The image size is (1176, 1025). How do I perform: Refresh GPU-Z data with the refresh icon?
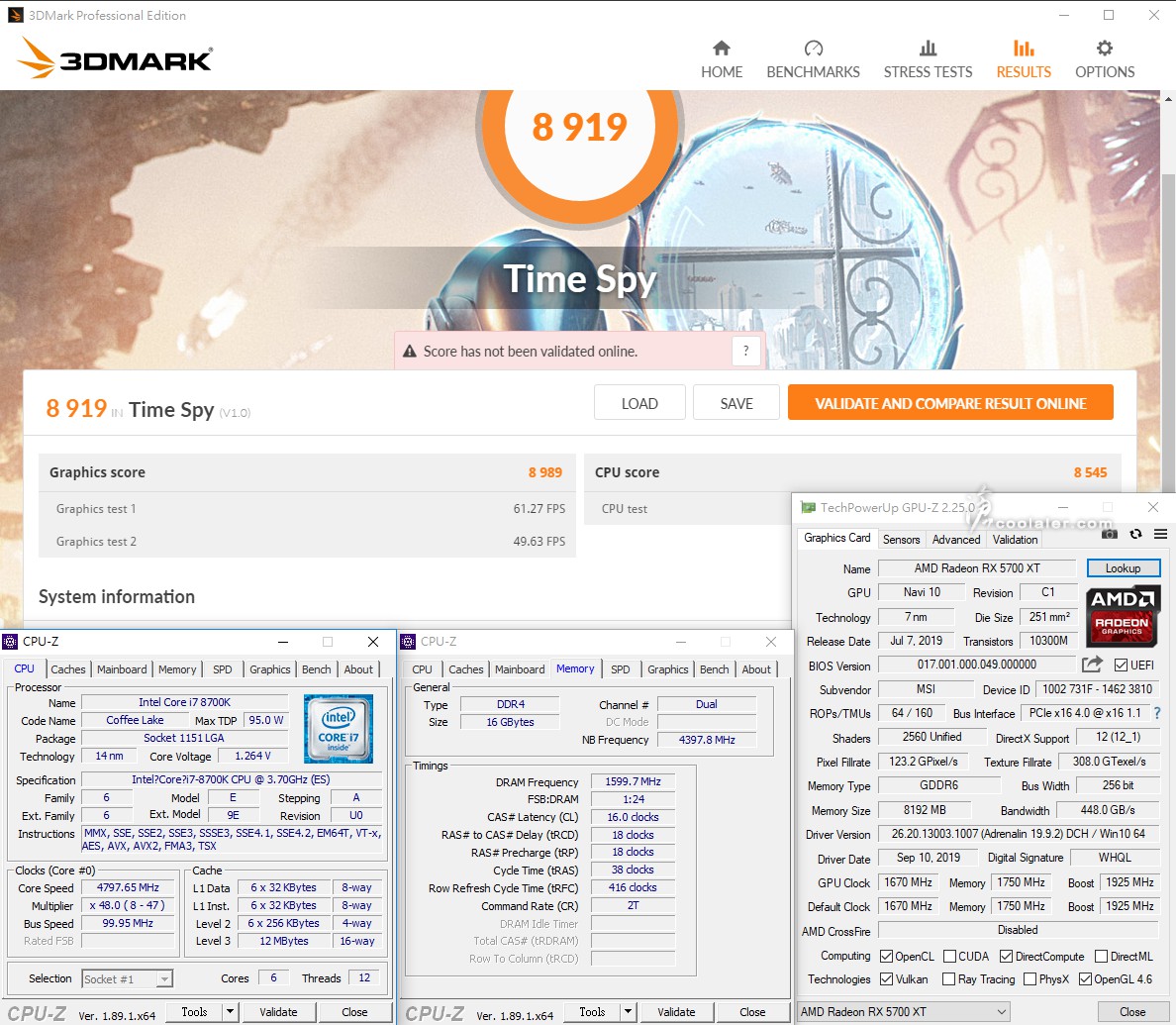[x=1135, y=534]
